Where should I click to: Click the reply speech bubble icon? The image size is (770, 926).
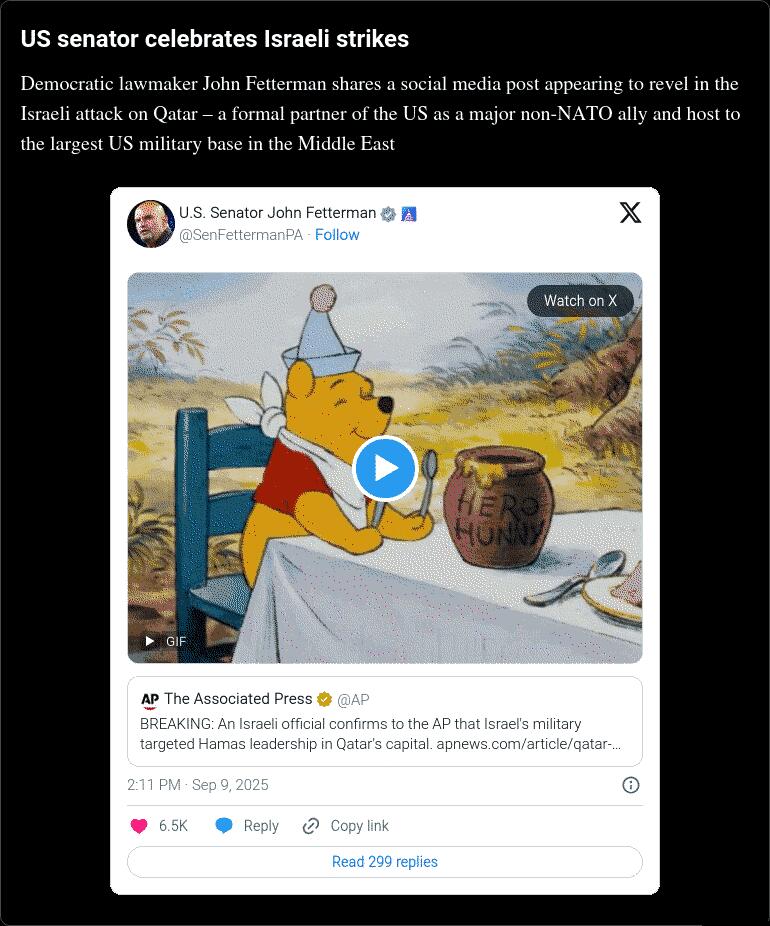[224, 826]
